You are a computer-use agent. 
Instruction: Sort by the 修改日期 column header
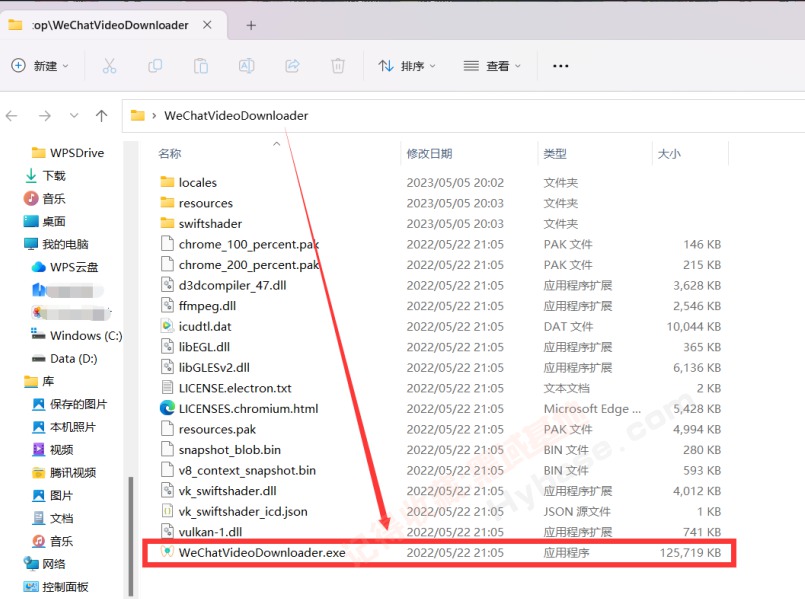pos(429,154)
